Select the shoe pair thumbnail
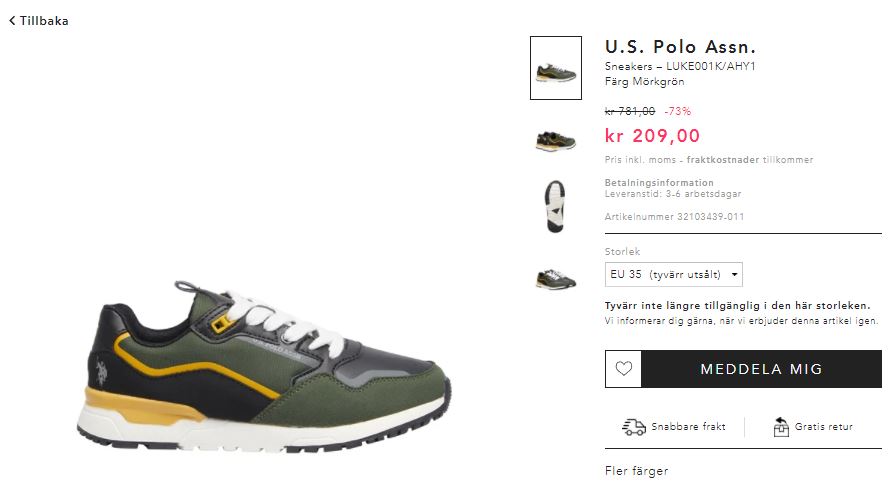This screenshot has width=896, height=488. point(555,279)
